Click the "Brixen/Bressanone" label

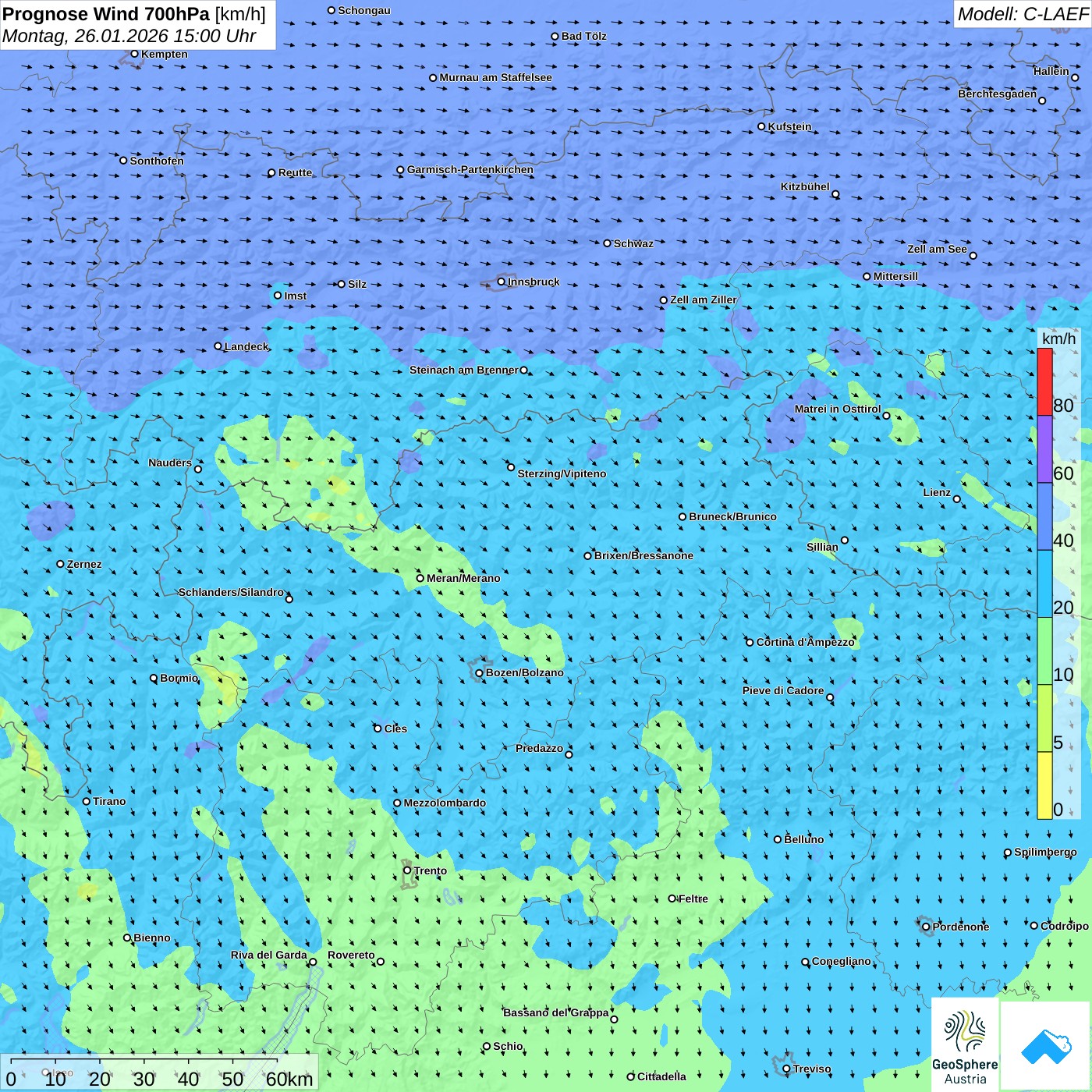click(644, 555)
